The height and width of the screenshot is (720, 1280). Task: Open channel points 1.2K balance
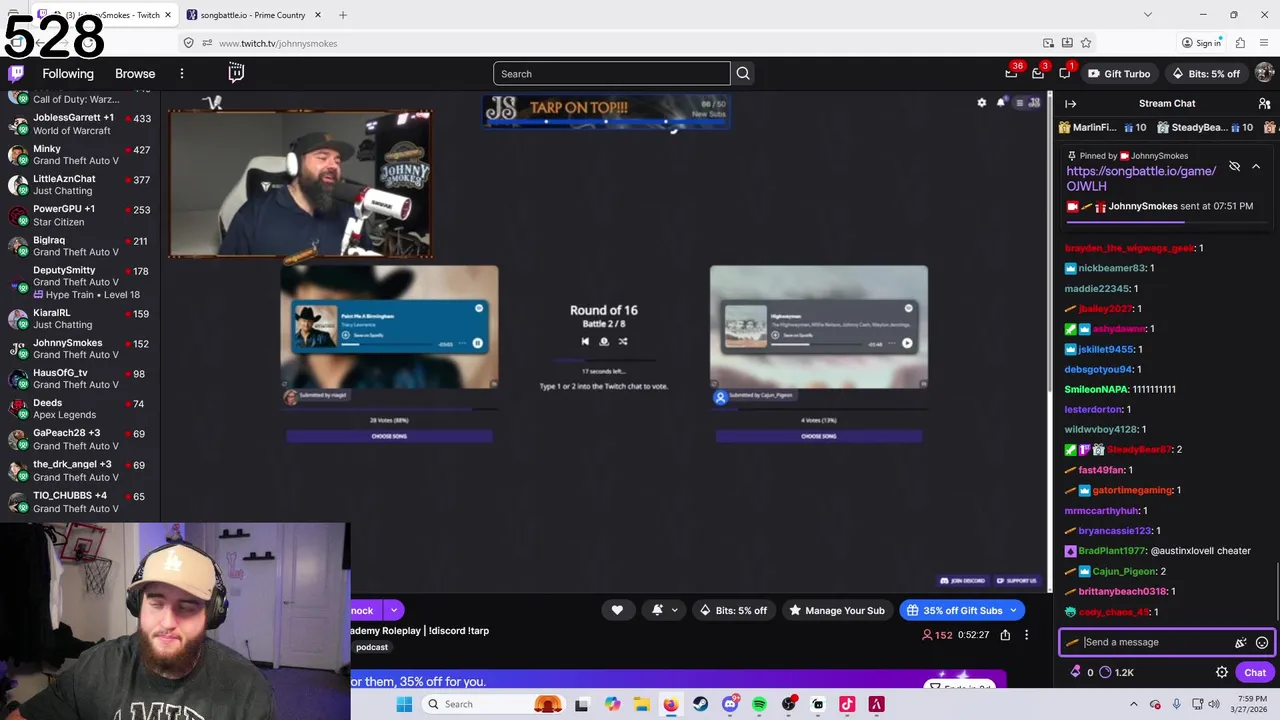1117,673
